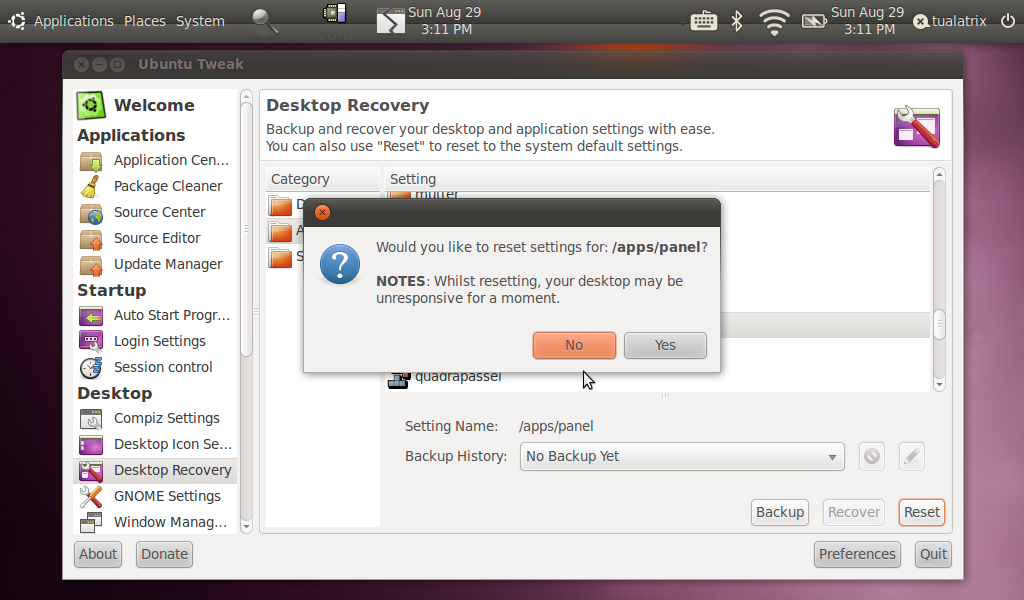Image resolution: width=1024 pixels, height=600 pixels.
Task: Click the Reset button
Action: 921,512
